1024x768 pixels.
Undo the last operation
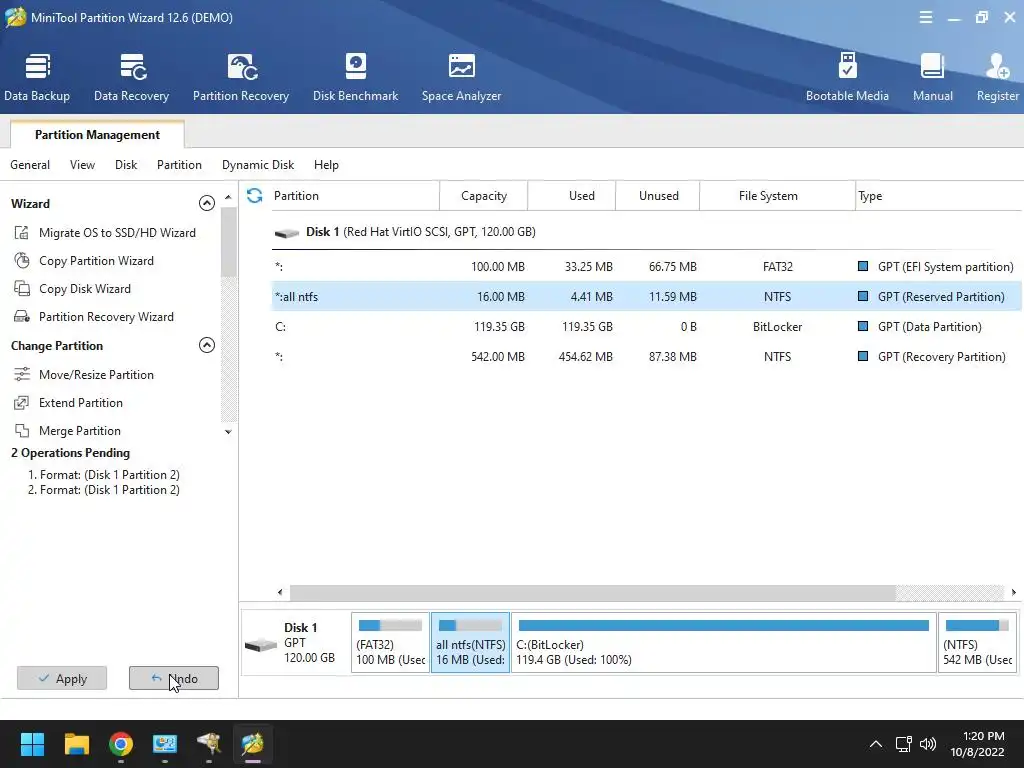[174, 679]
